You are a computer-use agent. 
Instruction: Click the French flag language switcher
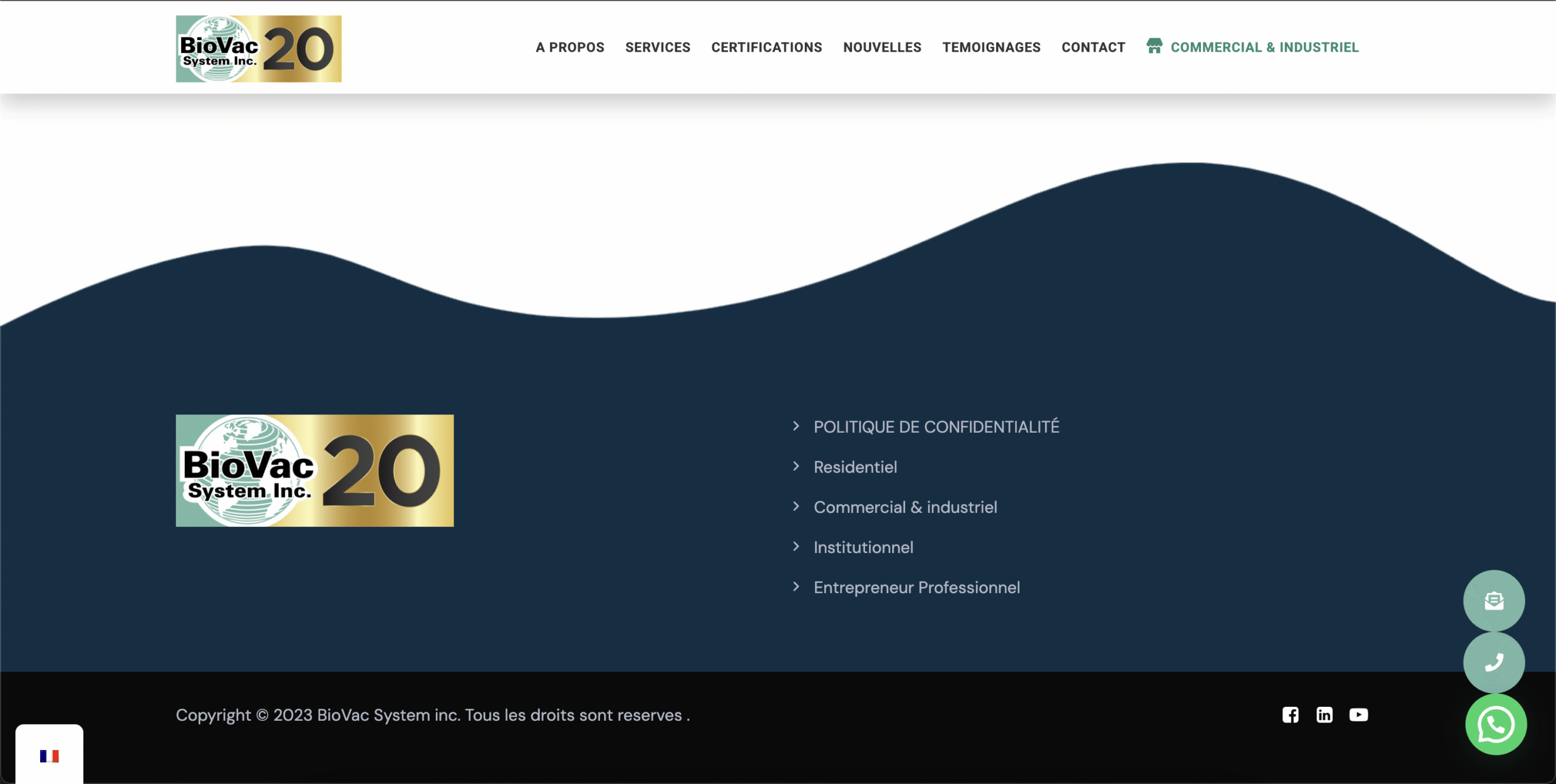pos(50,755)
